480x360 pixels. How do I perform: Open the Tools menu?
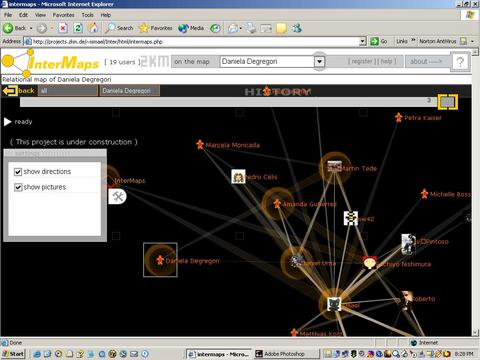[87, 15]
